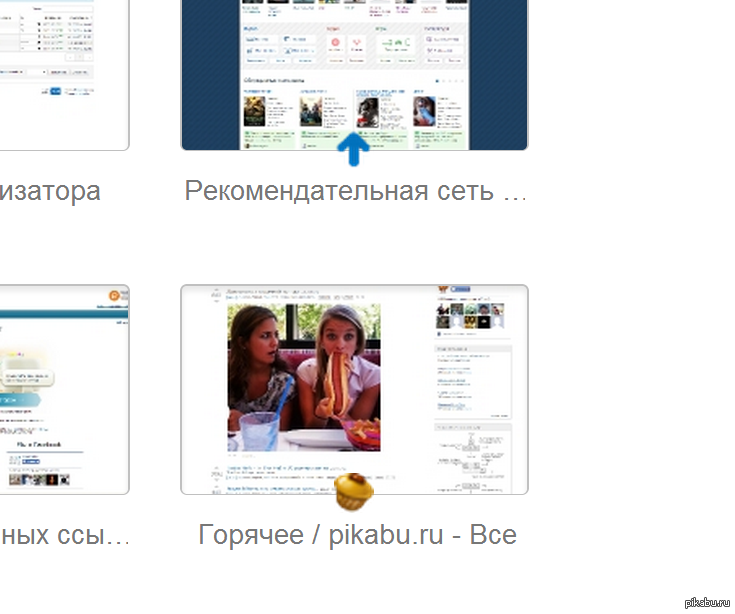Click the pikabu.ru watermark in the corner
The image size is (735, 614).
click(708, 602)
